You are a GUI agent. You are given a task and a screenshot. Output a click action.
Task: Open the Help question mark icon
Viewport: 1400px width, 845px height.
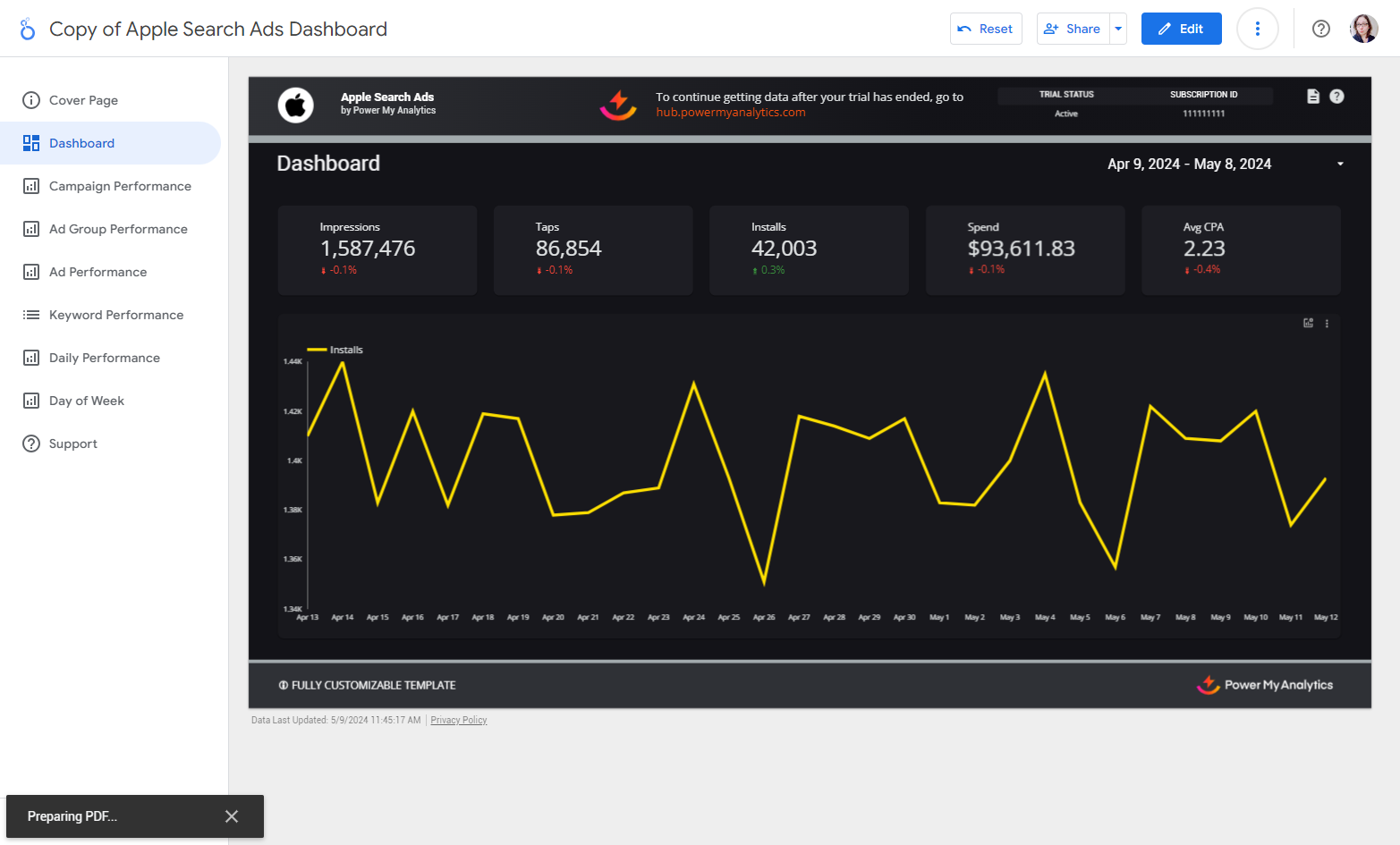coord(1320,30)
